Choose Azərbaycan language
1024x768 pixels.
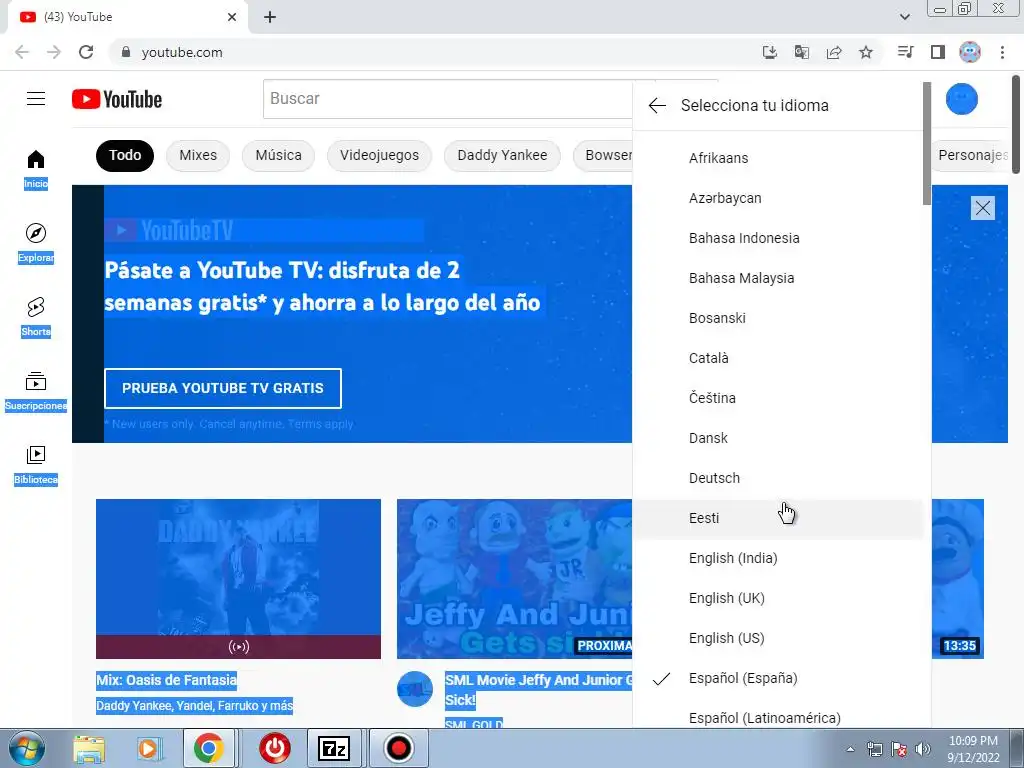pos(778,198)
